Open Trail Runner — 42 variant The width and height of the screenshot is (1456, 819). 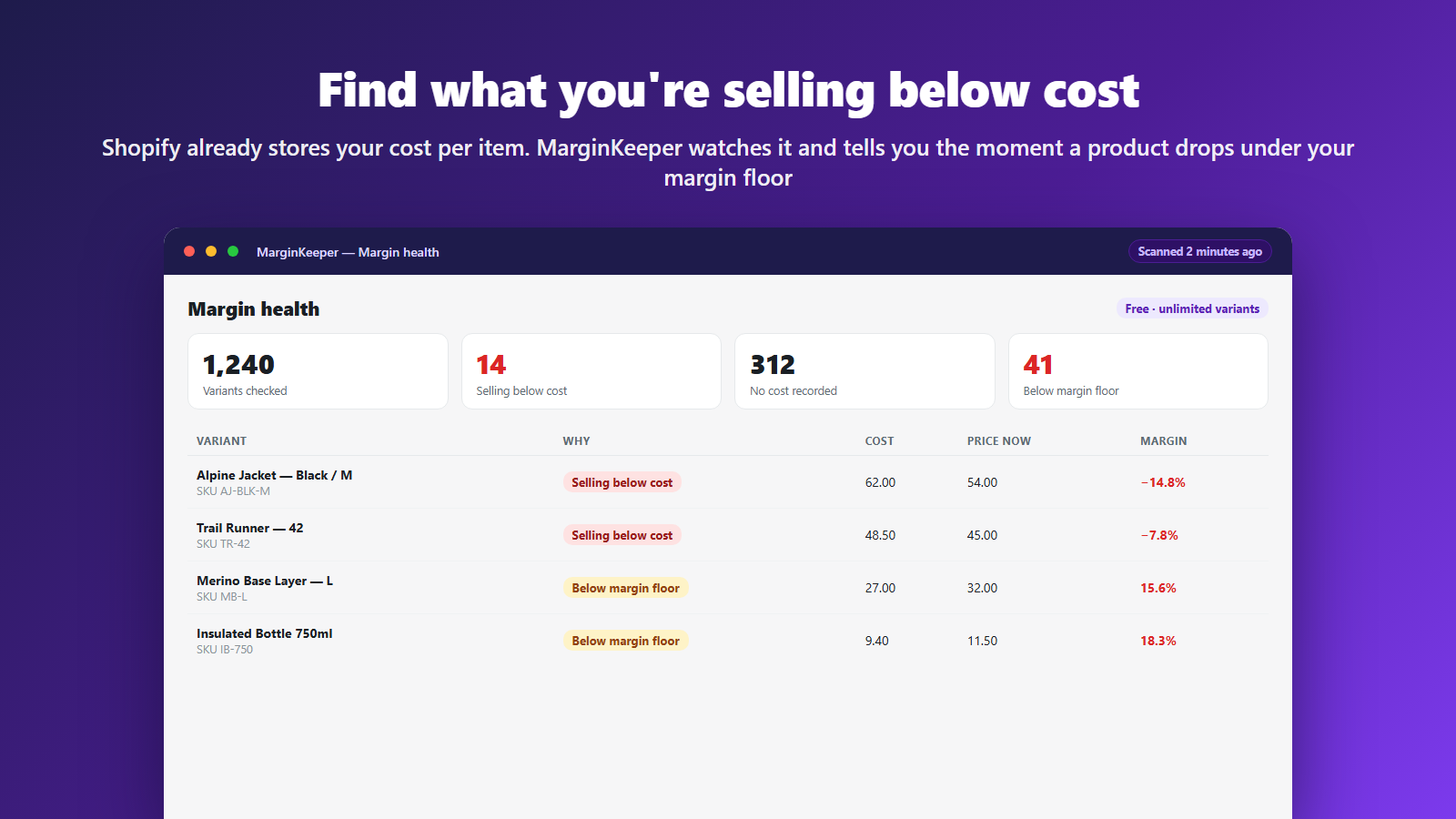point(728,535)
